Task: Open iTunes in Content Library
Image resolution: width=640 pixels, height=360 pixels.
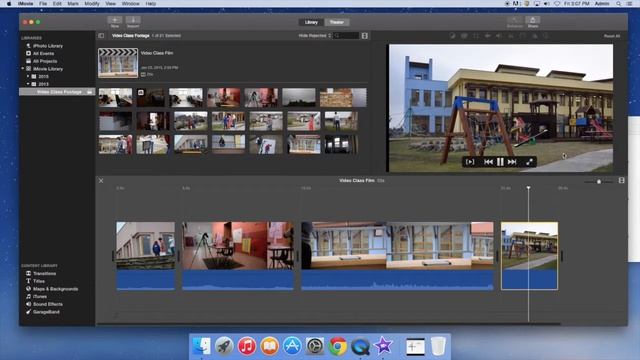Action: click(x=40, y=297)
